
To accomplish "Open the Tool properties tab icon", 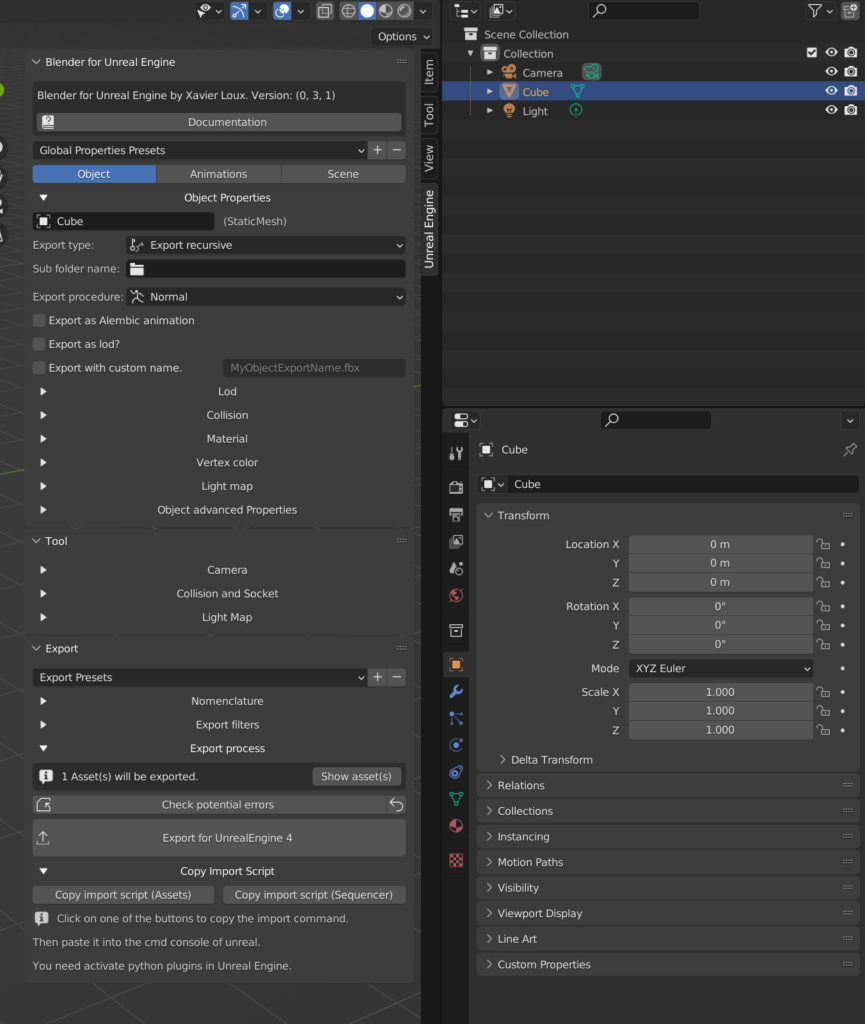I will [456, 453].
